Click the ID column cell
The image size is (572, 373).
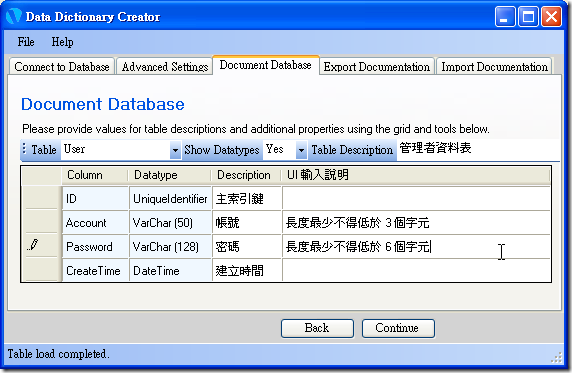(96, 199)
